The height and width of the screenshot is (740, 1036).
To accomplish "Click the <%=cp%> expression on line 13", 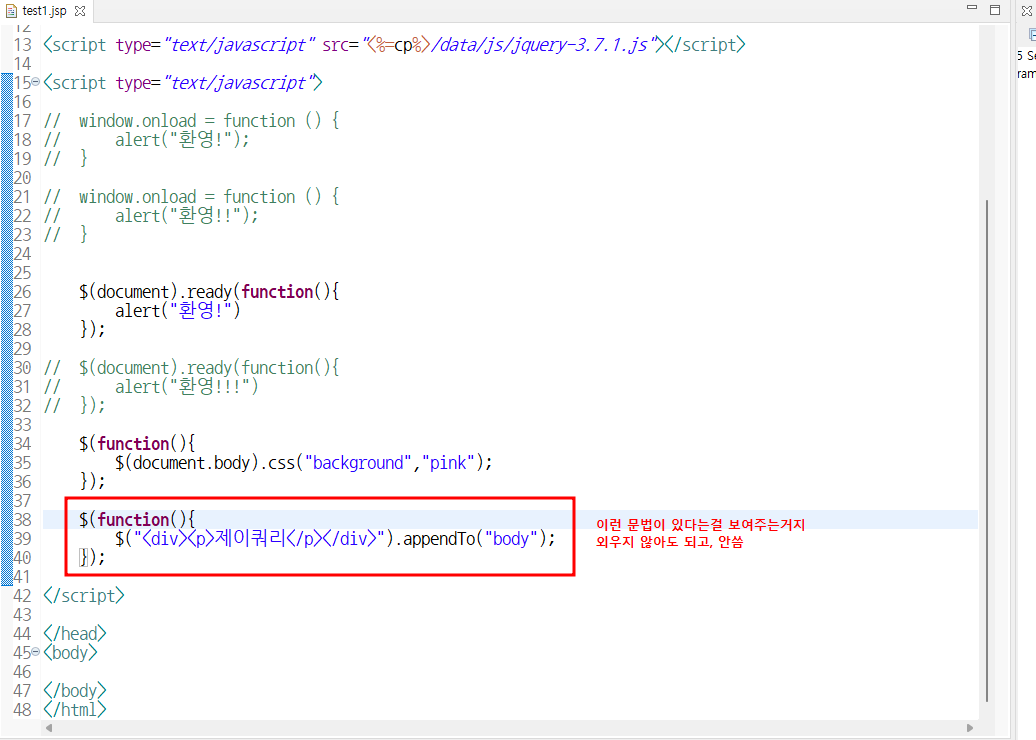I will 398,45.
